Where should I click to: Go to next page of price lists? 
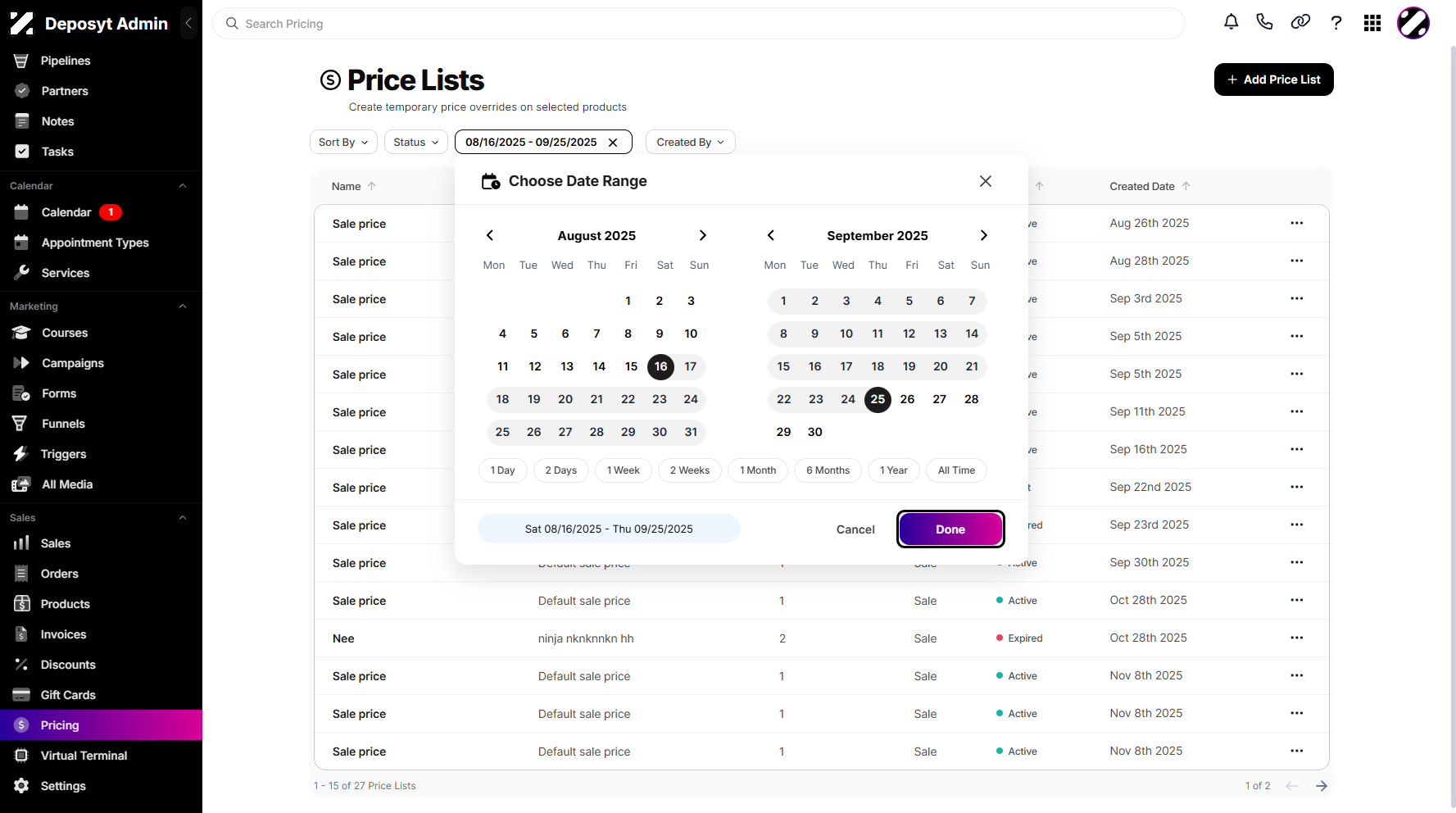[x=1322, y=786]
